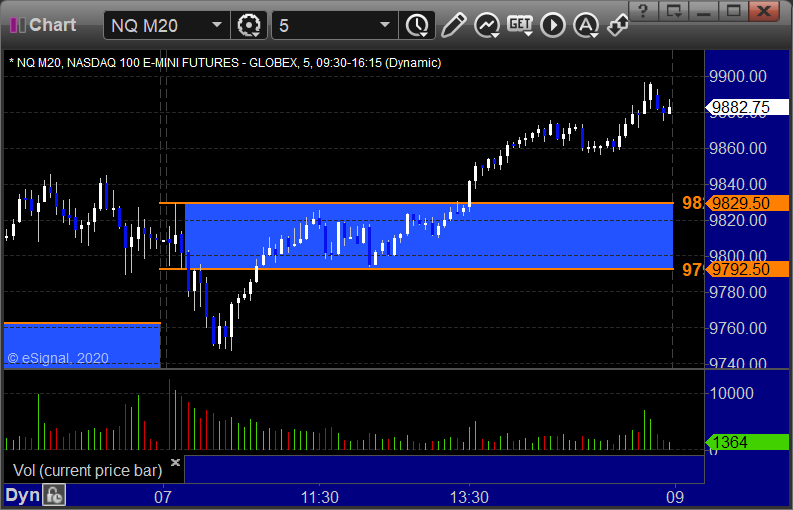
Task: Open the time template clock icon
Action: tap(417, 25)
